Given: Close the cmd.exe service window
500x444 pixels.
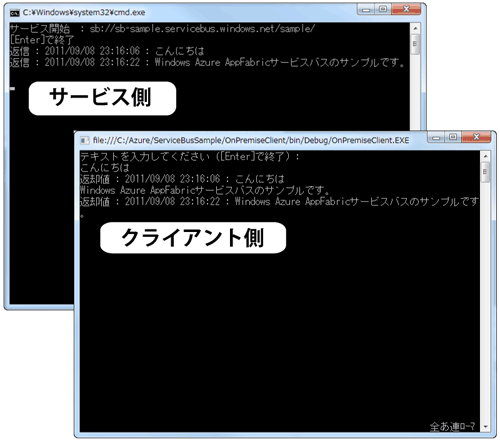Looking at the screenshot, I should click(406, 9).
